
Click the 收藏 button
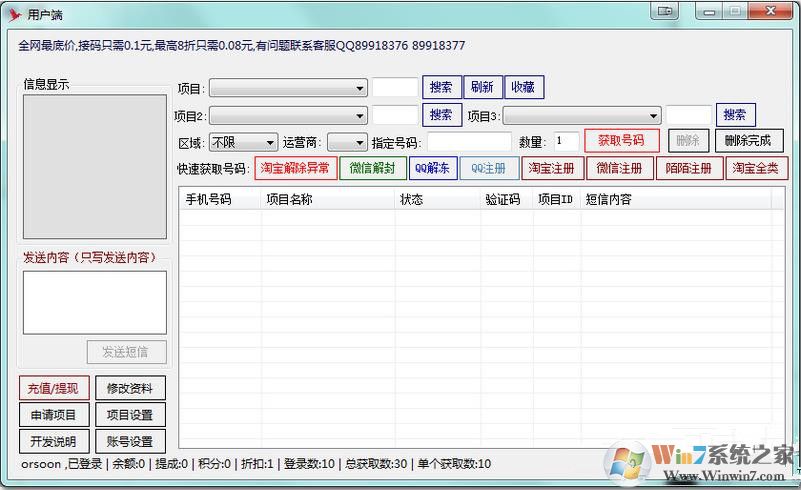click(x=524, y=87)
